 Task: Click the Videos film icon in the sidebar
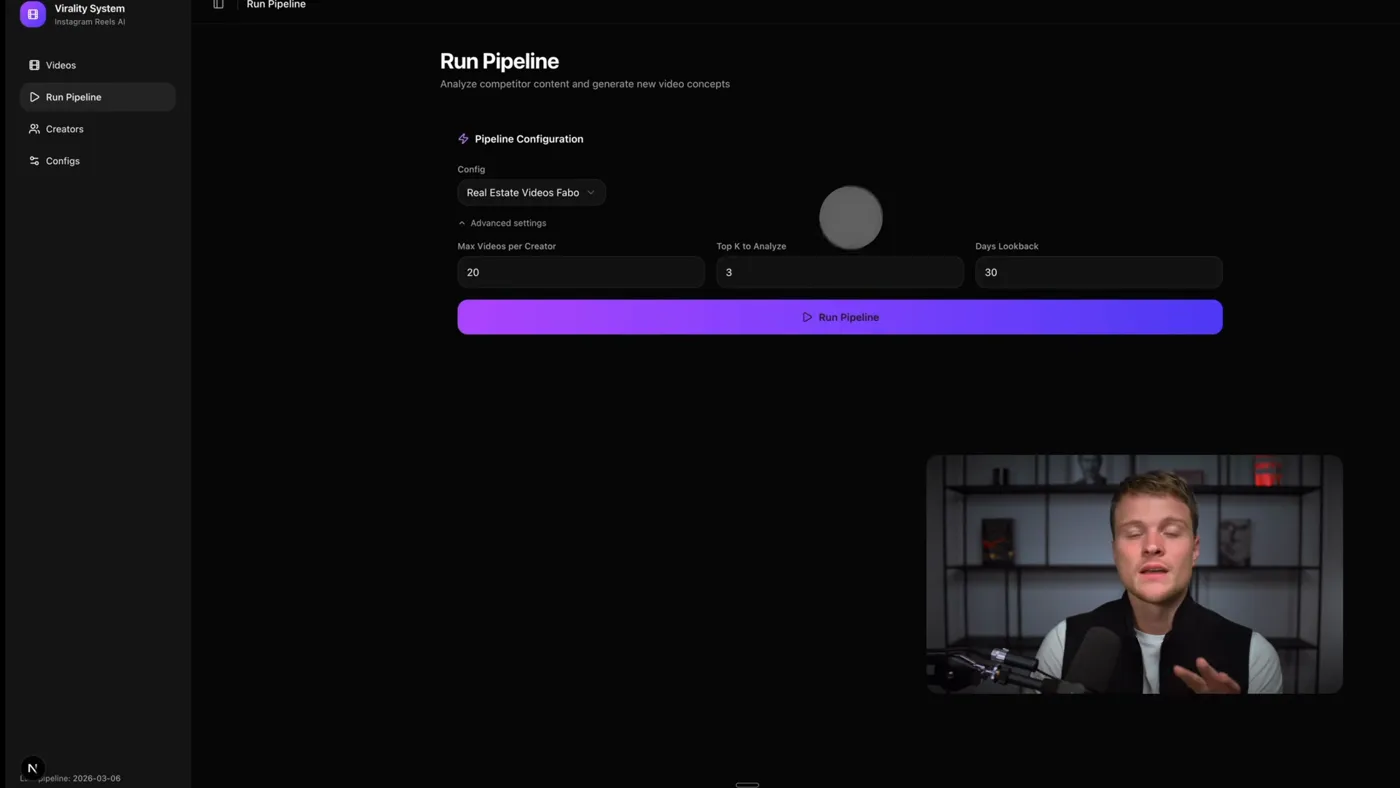pos(34,65)
